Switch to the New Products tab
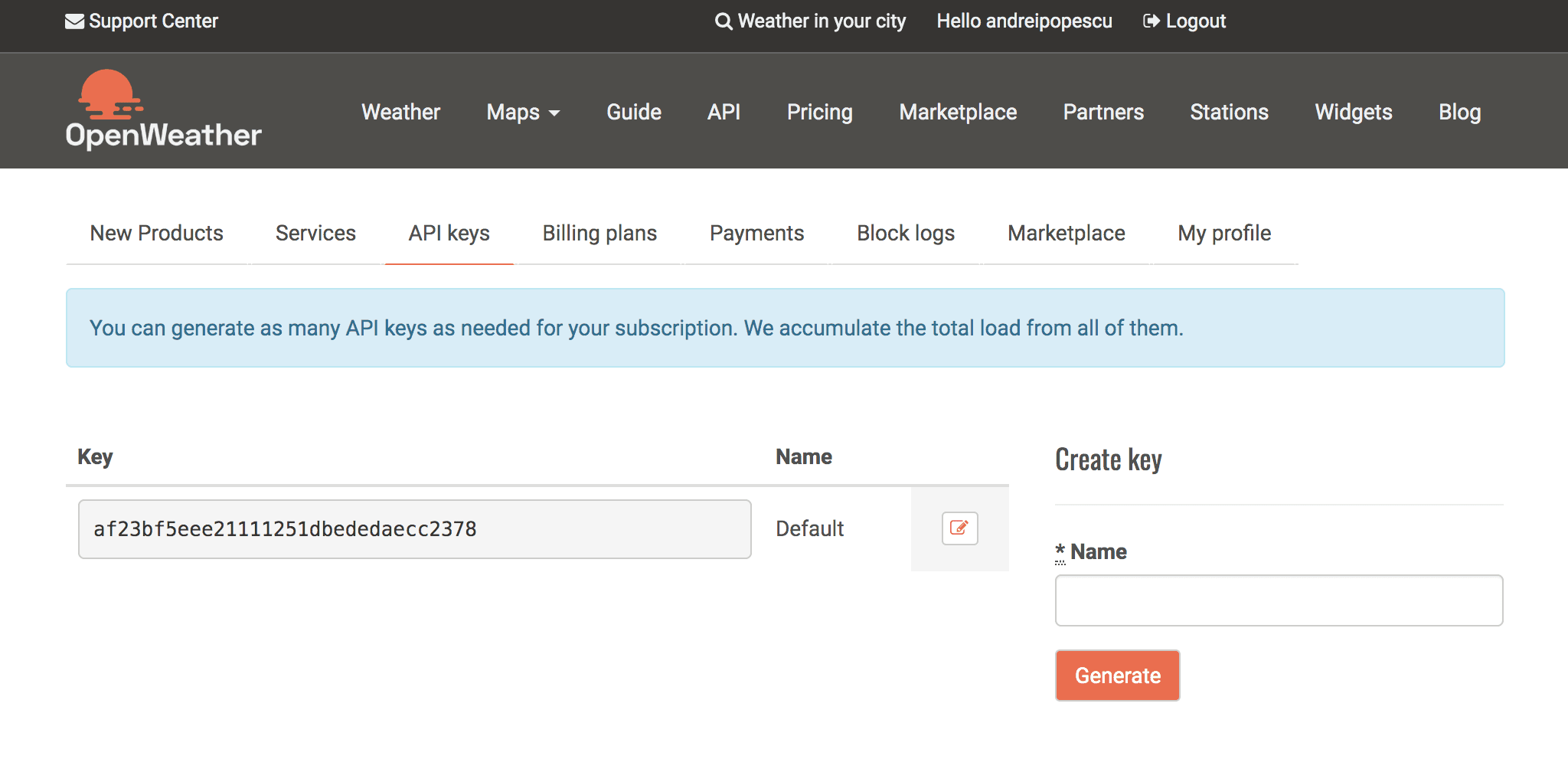The image size is (1568, 772). pos(157,233)
